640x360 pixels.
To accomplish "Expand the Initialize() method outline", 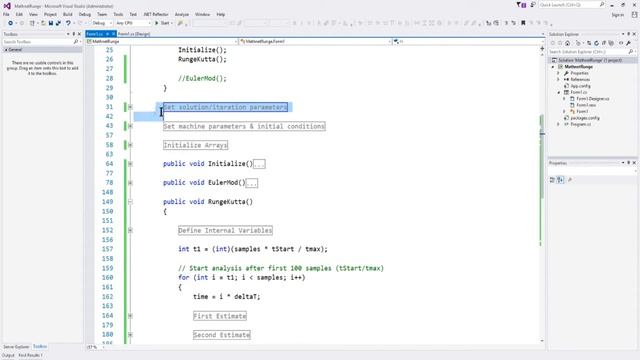I will [x=130, y=164].
